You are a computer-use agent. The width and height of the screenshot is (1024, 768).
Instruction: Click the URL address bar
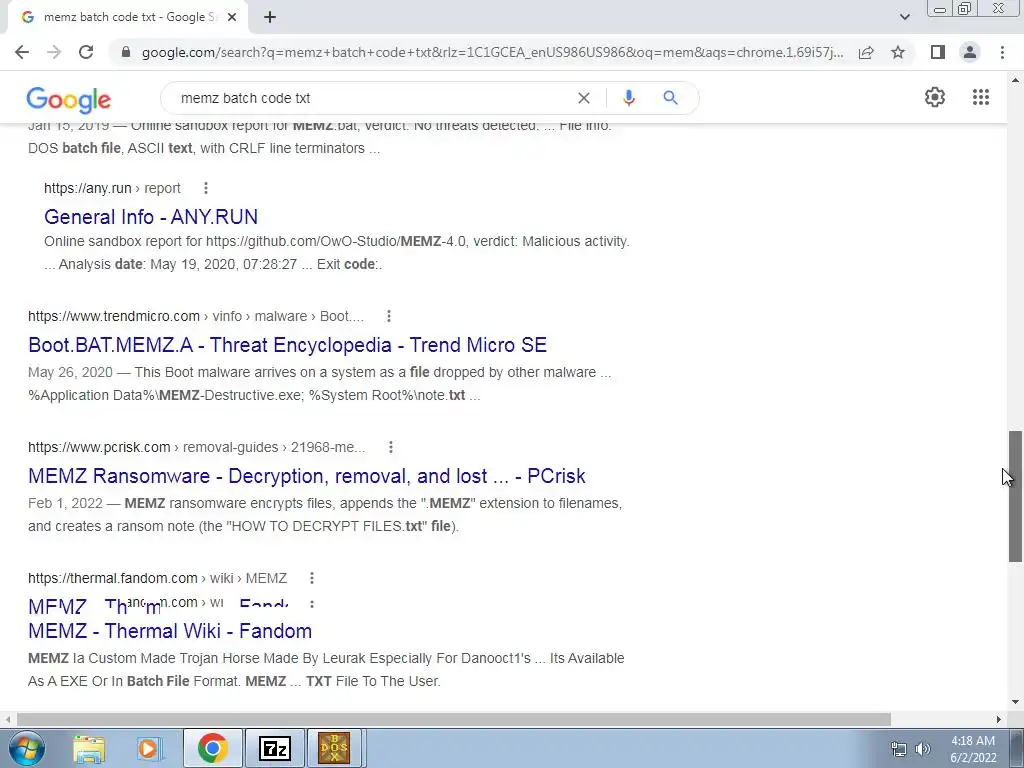492,52
